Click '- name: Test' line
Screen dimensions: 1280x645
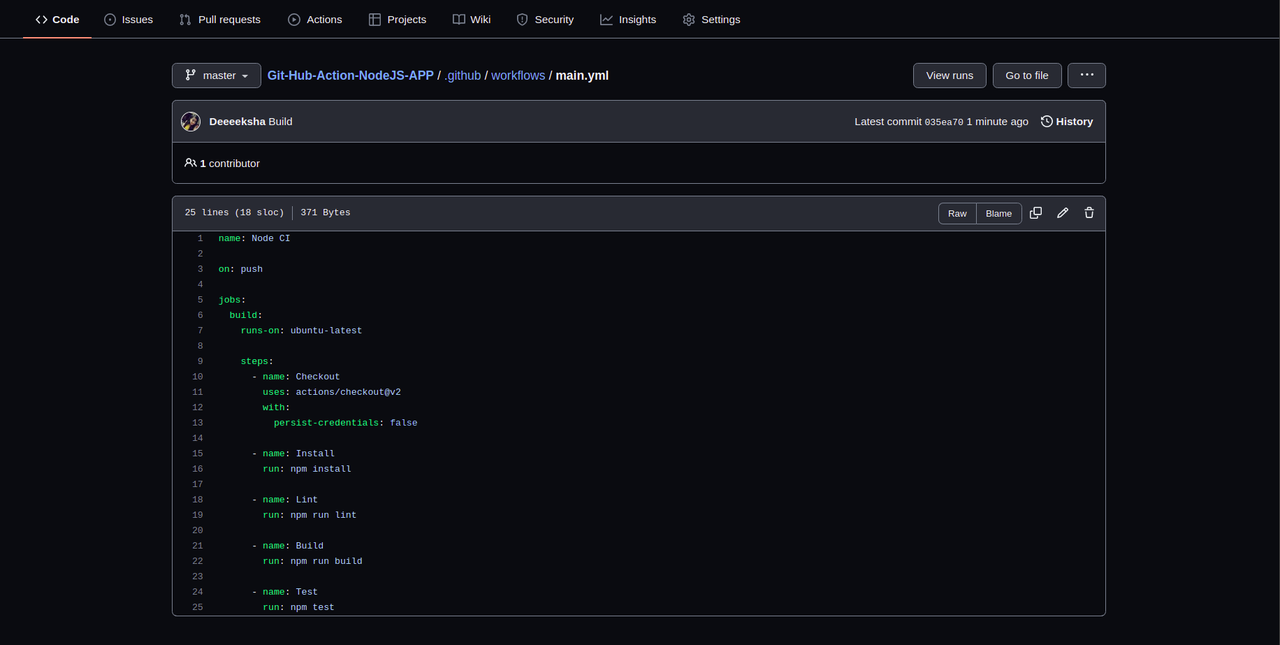[x=285, y=592]
